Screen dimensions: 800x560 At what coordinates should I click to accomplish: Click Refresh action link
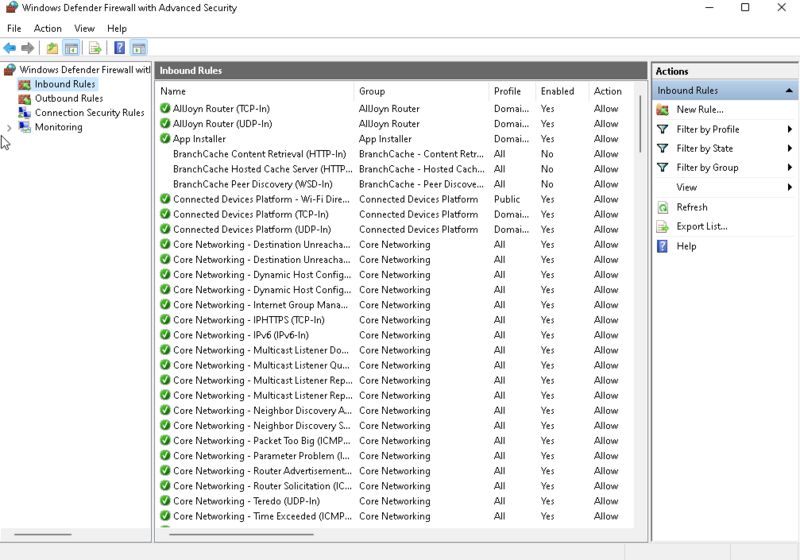click(692, 207)
